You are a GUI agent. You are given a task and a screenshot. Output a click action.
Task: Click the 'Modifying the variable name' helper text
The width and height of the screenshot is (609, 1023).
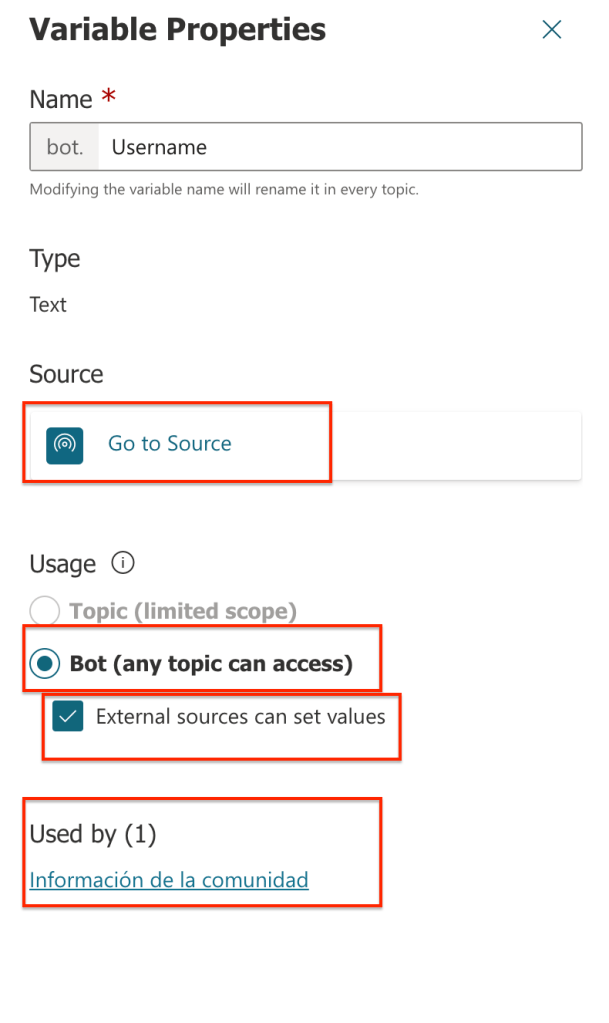[x=224, y=189]
